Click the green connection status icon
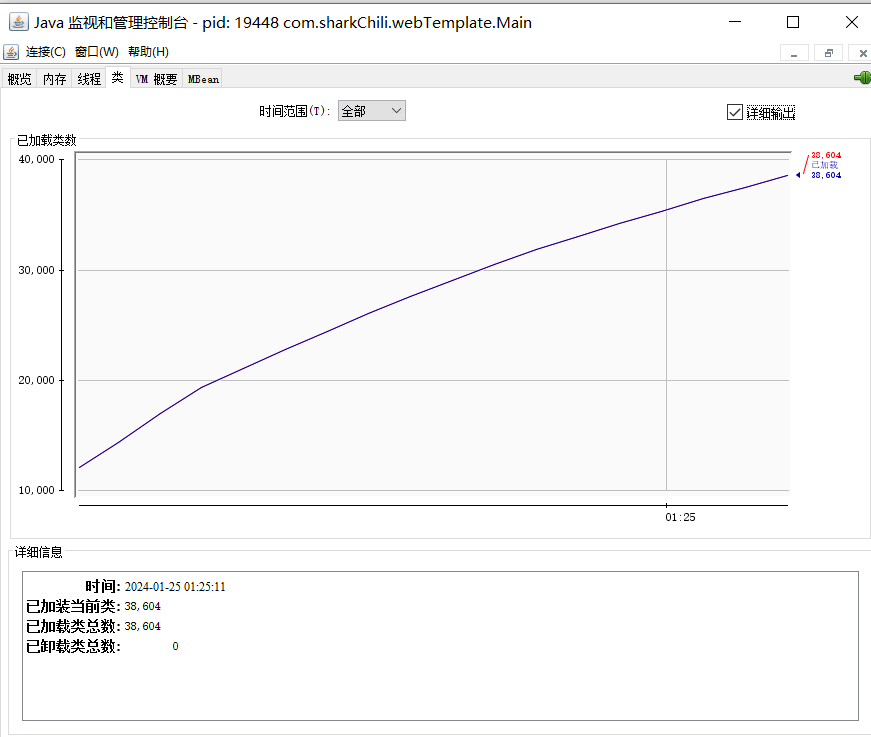 [x=861, y=78]
